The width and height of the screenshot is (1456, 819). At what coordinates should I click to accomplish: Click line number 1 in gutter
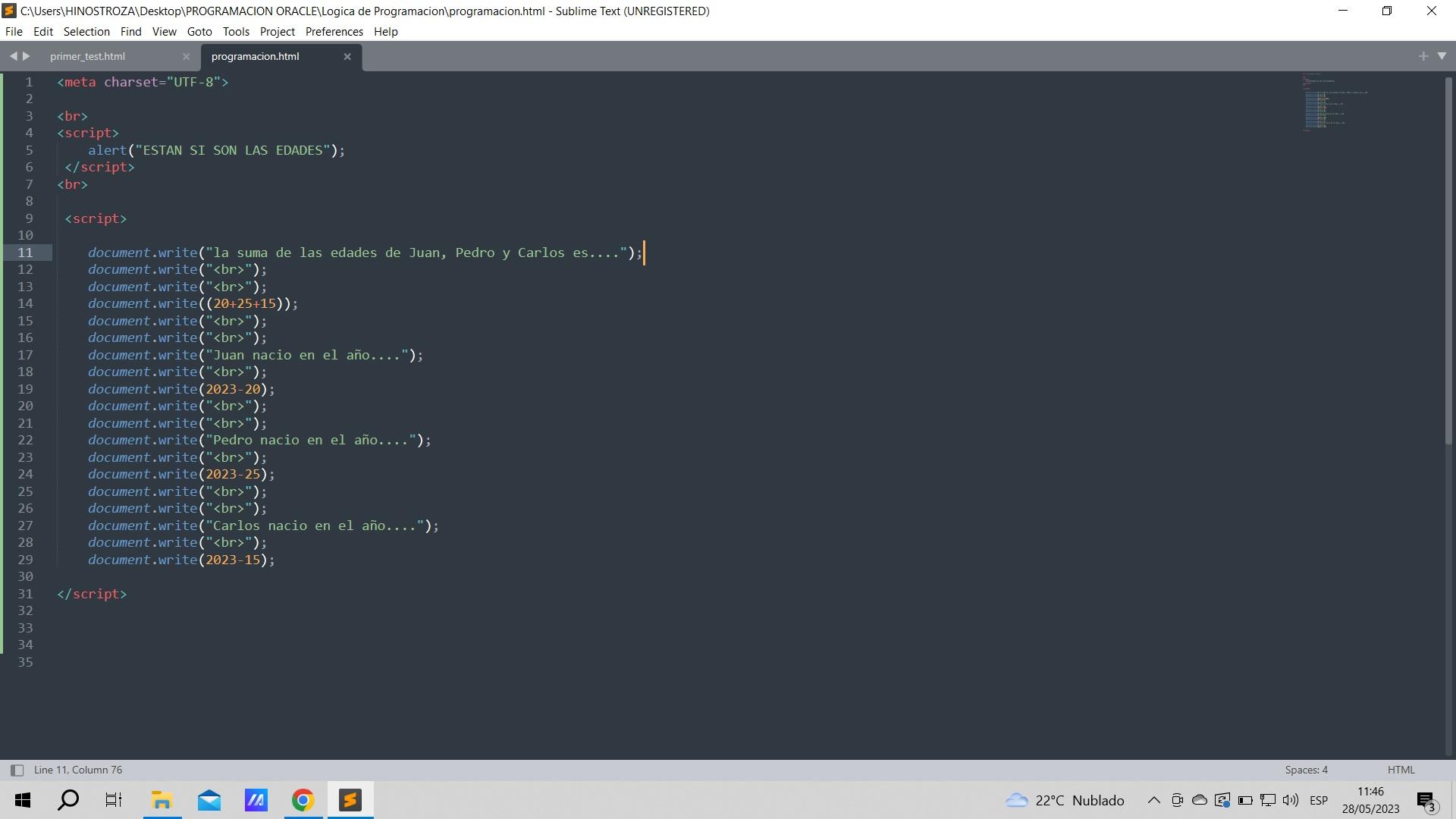point(29,82)
